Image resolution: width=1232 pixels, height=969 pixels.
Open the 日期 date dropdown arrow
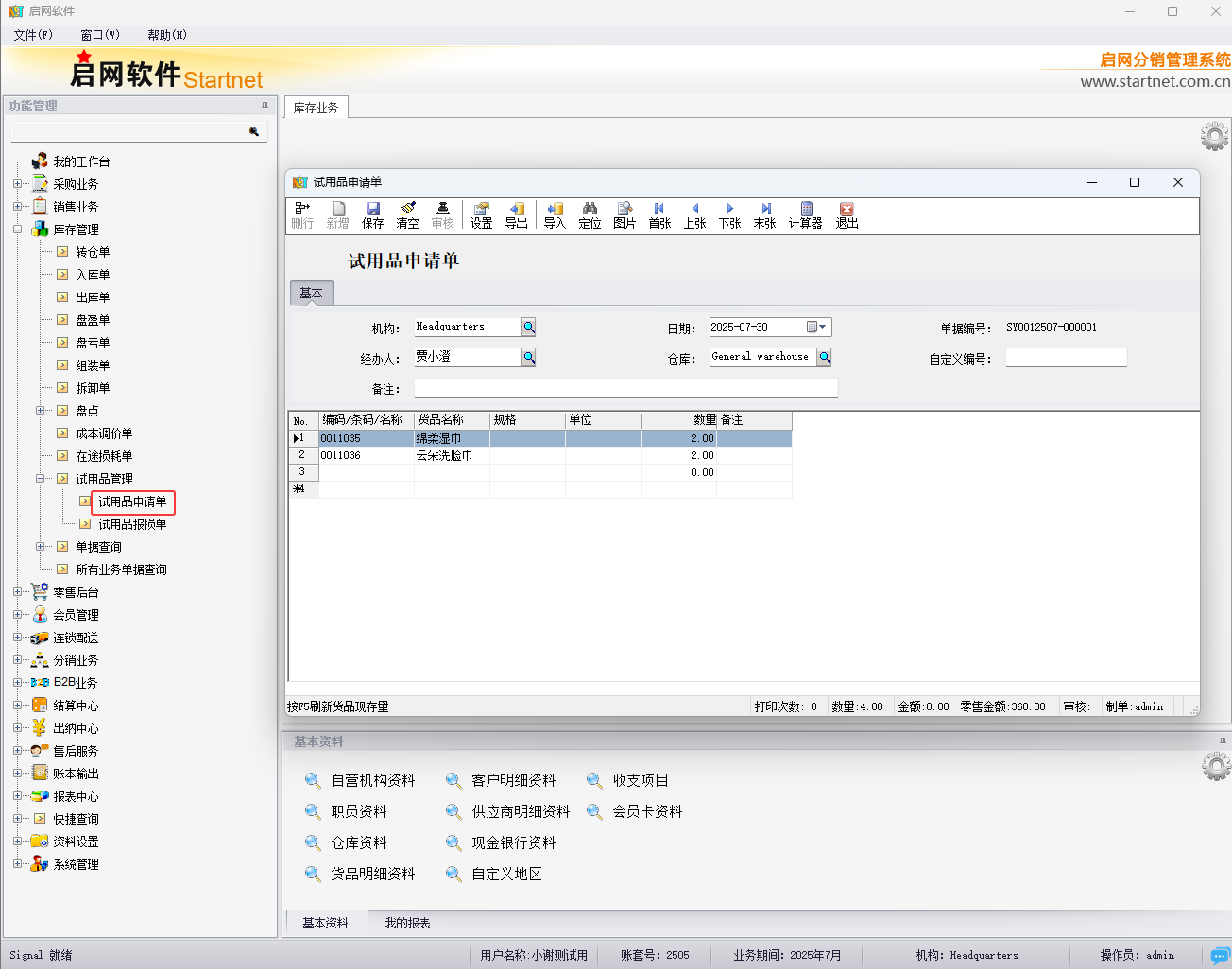pyautogui.click(x=823, y=327)
